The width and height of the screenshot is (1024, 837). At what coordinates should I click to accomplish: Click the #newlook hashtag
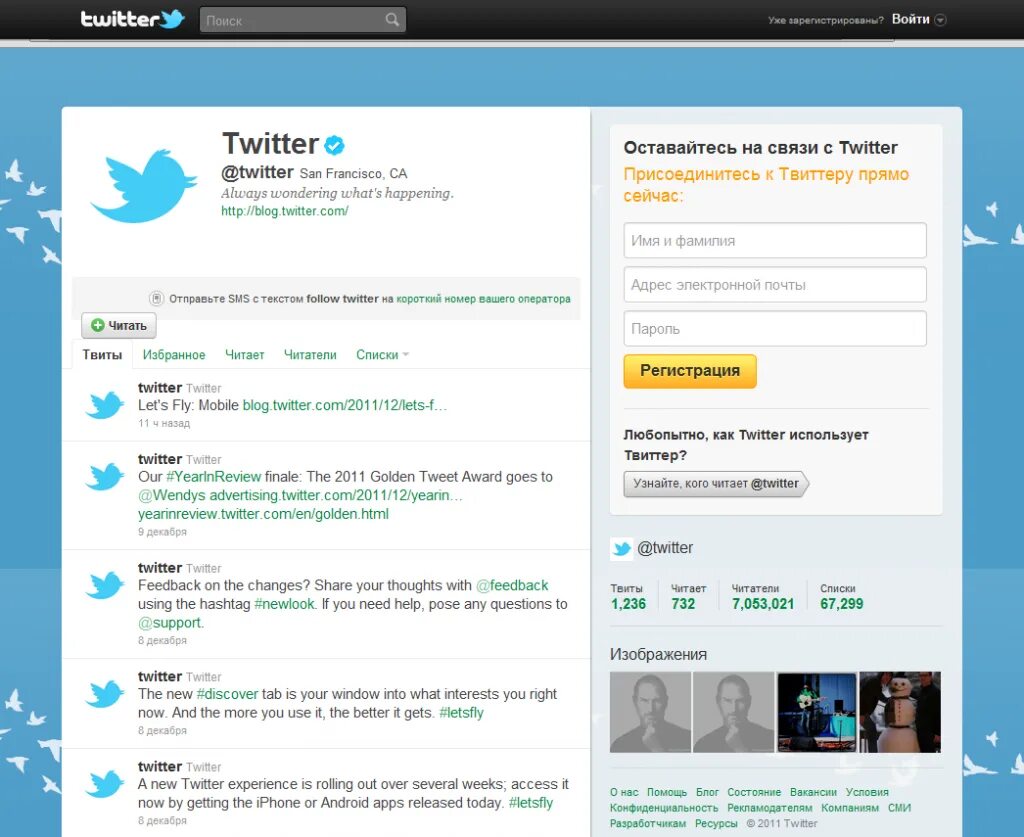pos(284,604)
